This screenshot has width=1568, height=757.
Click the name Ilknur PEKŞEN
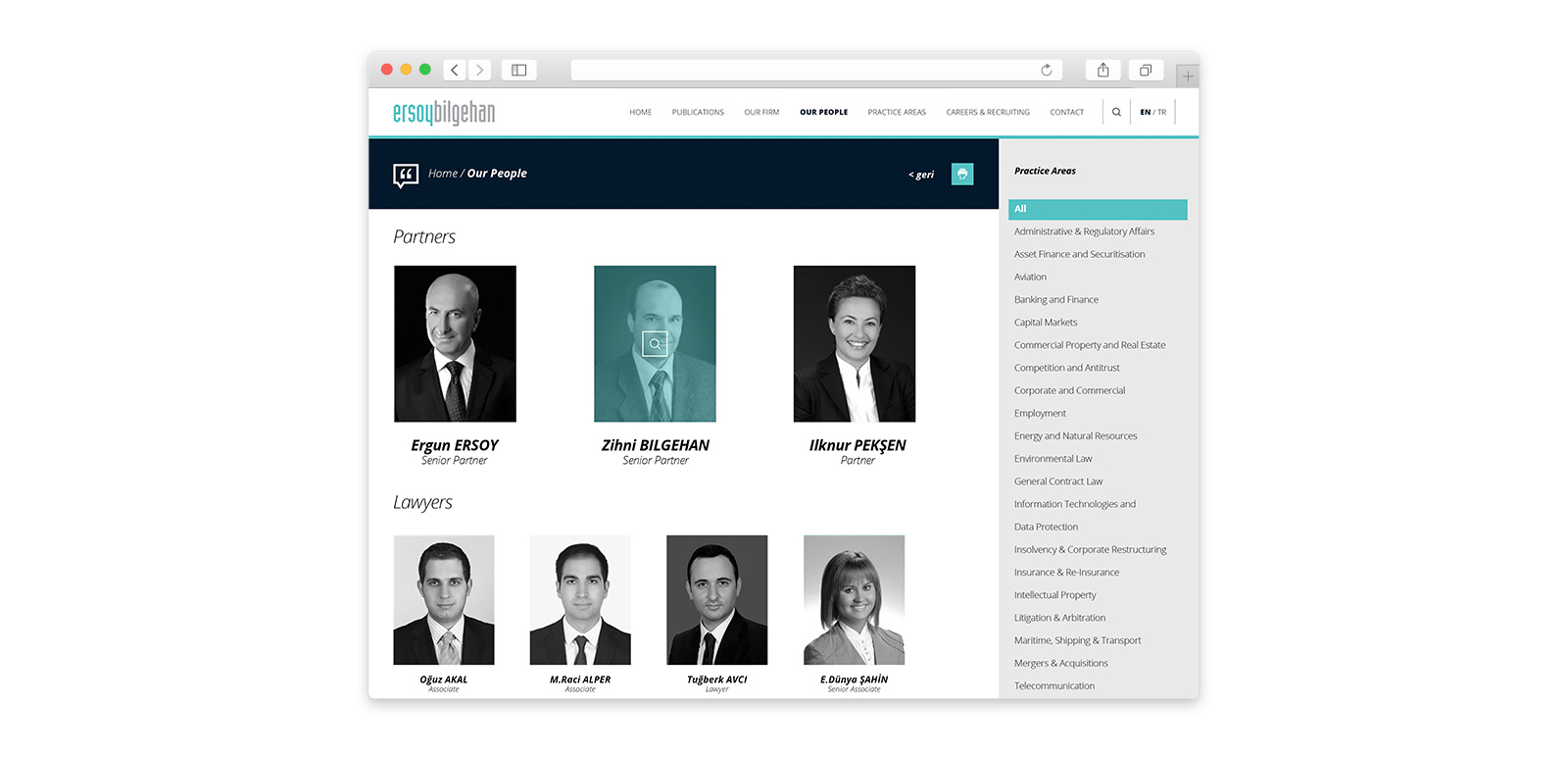pos(857,445)
